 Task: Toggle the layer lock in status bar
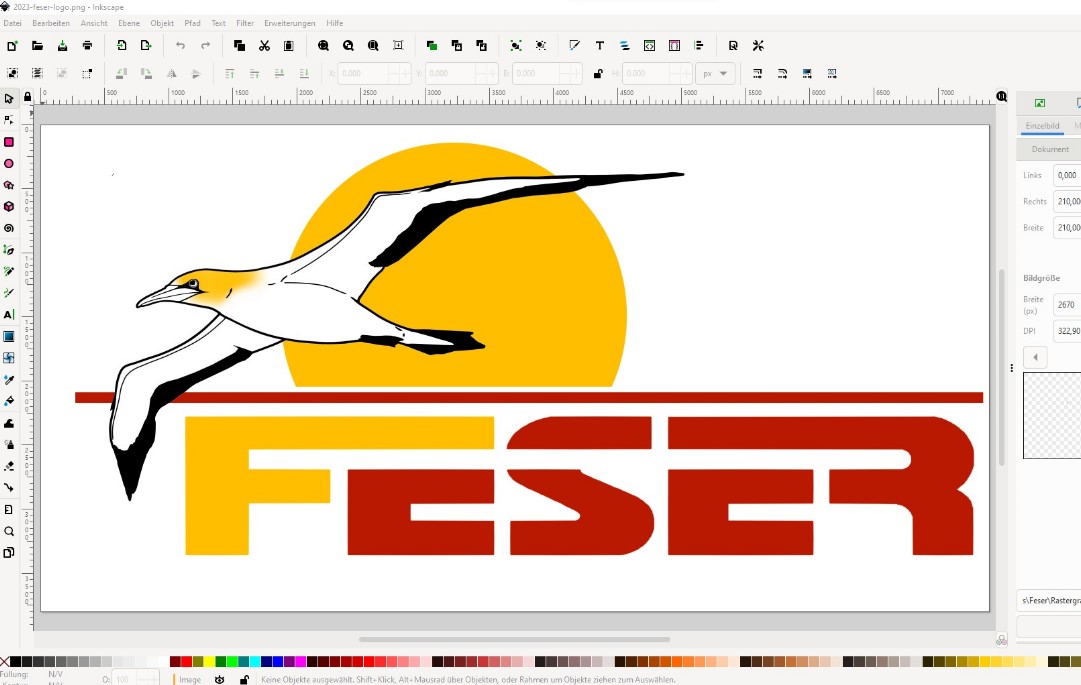(x=244, y=679)
